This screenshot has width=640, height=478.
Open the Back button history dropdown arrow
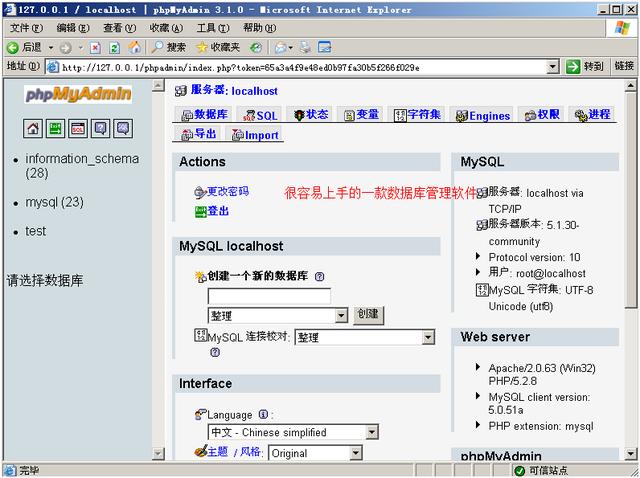coord(51,48)
